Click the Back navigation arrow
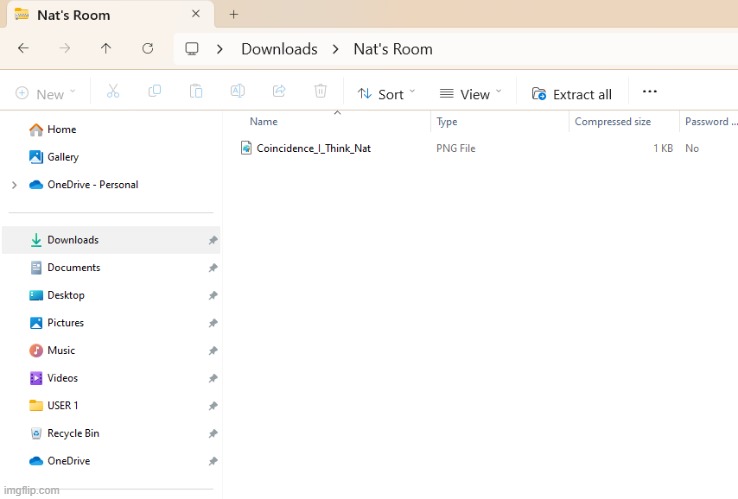This screenshot has width=738, height=499. 23,48
